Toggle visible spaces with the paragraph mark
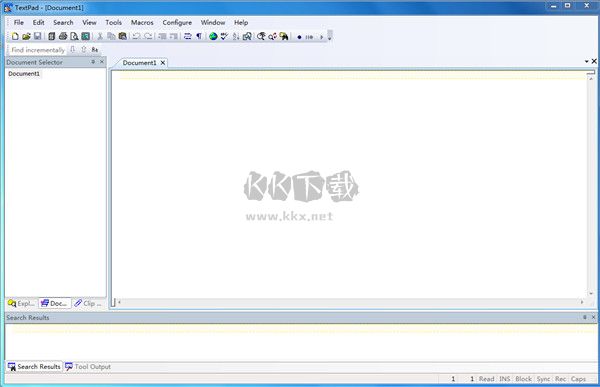 point(199,36)
